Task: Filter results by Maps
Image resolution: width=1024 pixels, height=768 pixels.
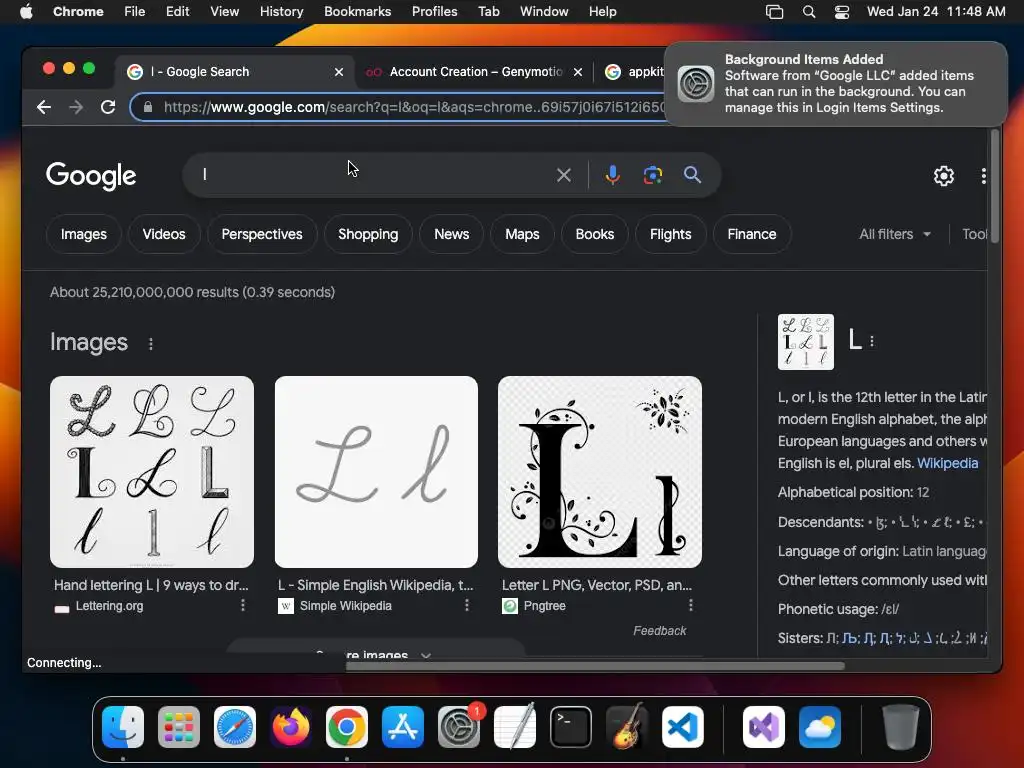Action: tap(522, 234)
